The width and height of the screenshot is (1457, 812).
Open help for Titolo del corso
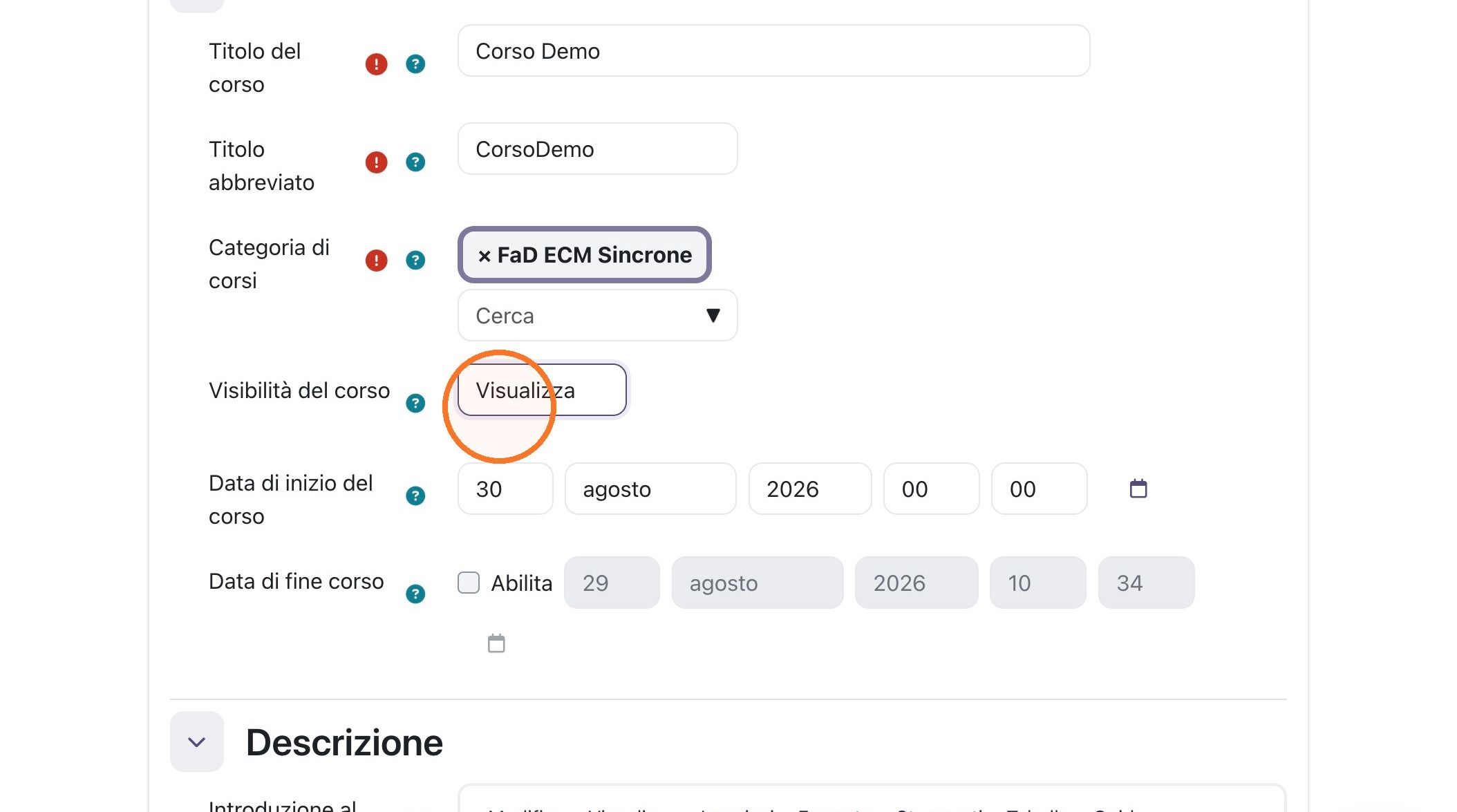(415, 64)
